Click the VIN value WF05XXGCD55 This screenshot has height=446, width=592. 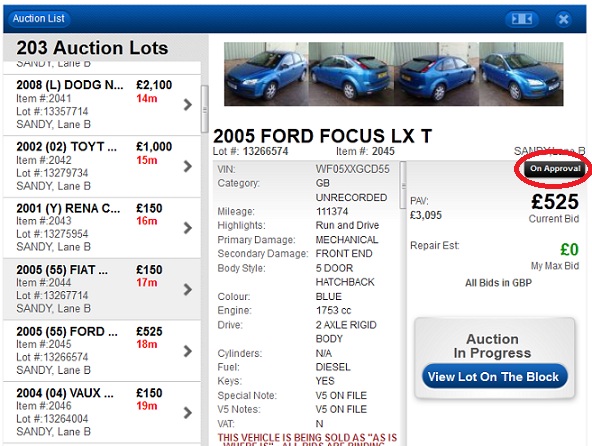pos(352,169)
